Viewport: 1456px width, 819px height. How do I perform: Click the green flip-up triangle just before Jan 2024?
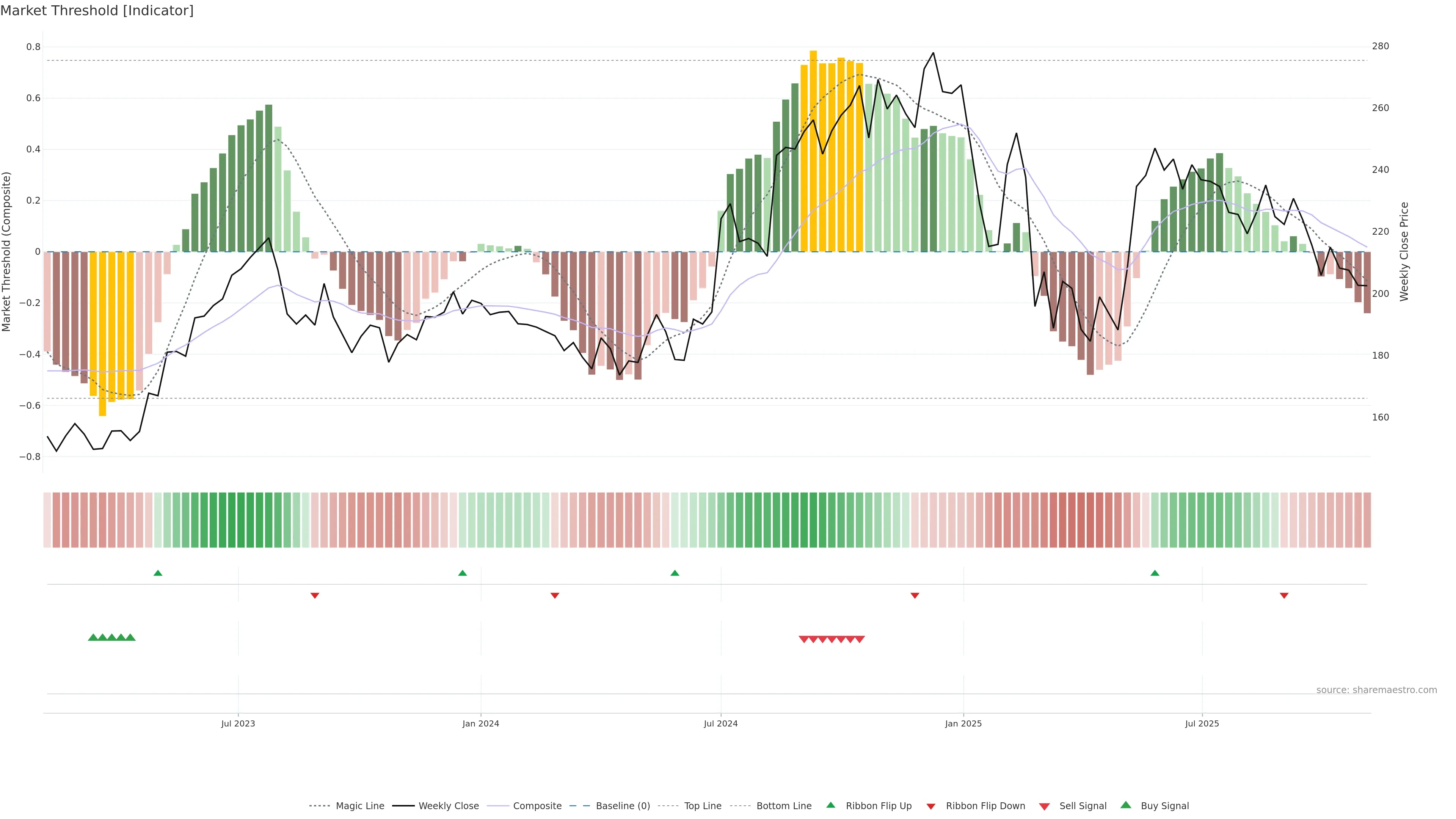pyautogui.click(x=462, y=573)
